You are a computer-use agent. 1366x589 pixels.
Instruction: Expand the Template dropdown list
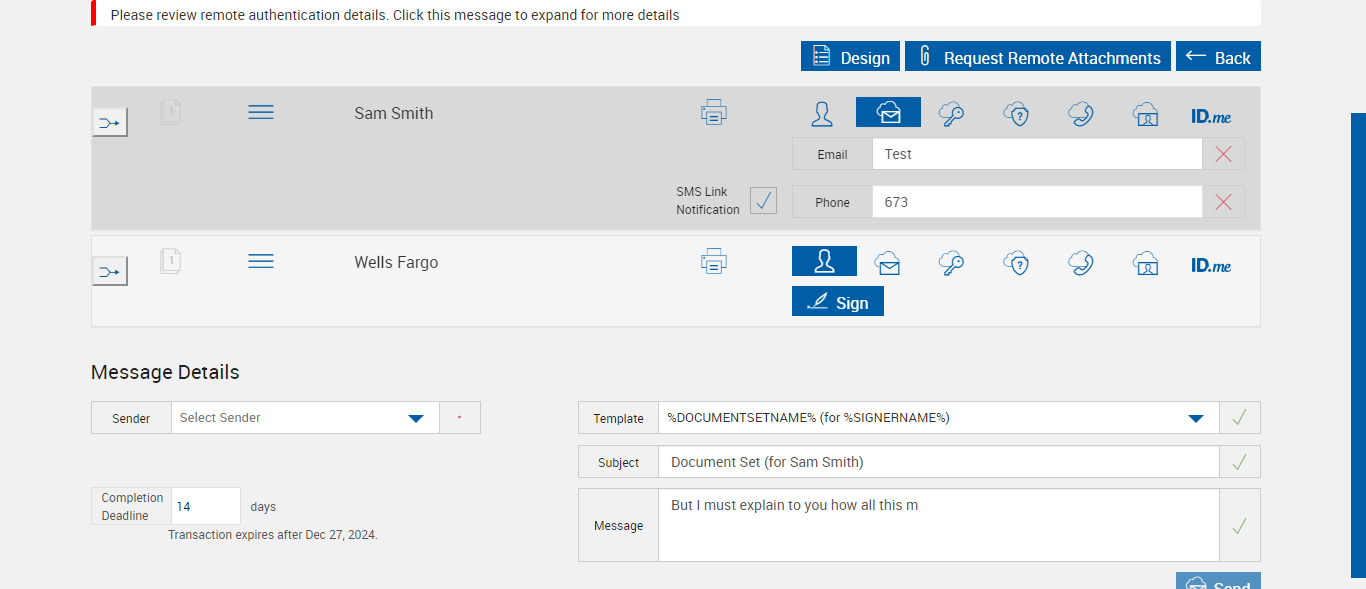point(1195,418)
